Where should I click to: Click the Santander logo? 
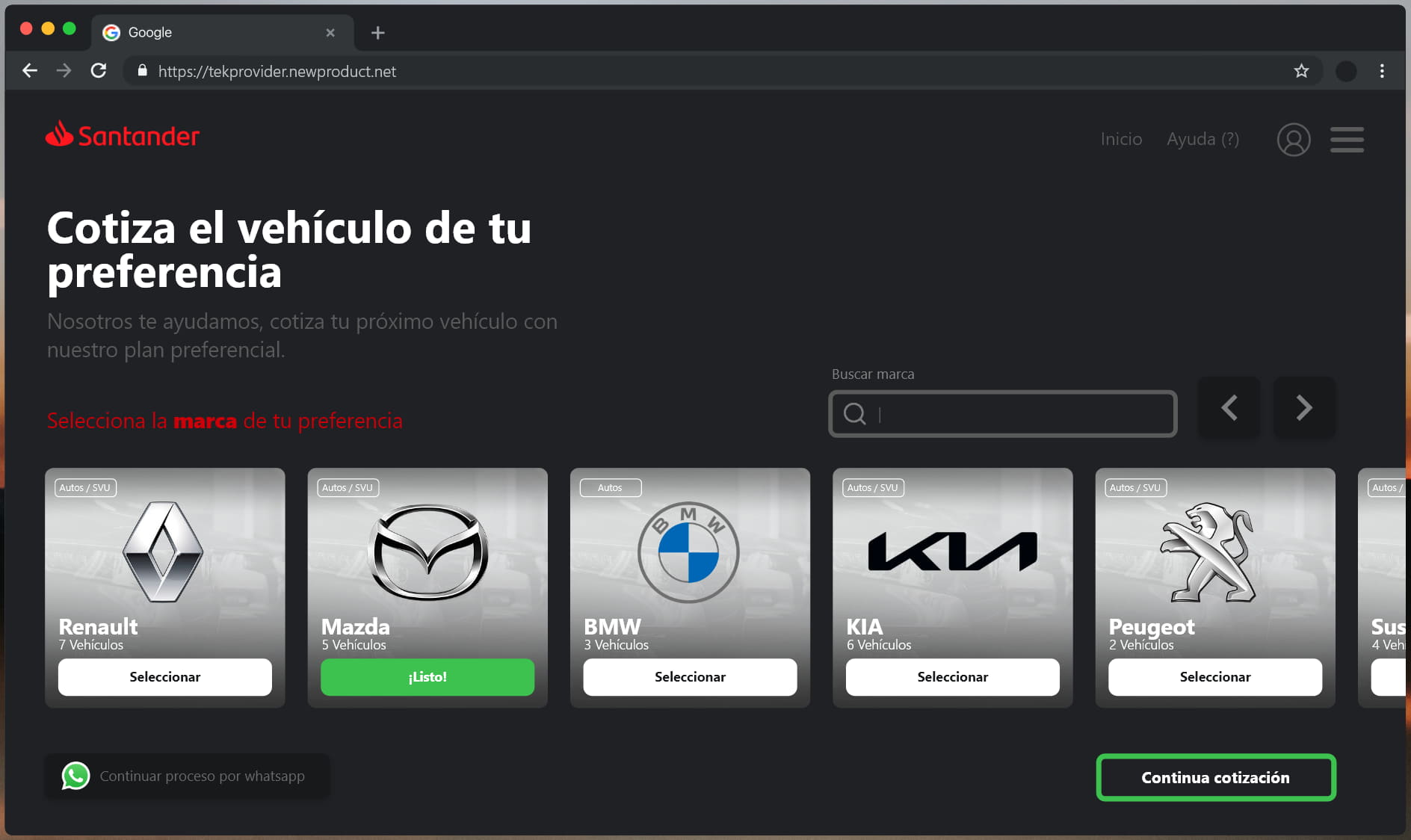click(123, 135)
